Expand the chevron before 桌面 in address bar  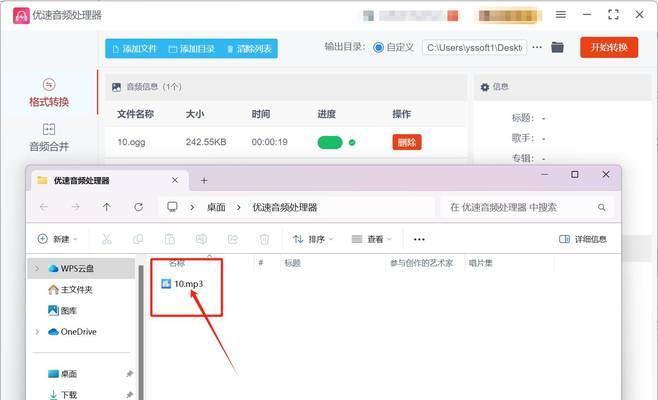(x=192, y=207)
